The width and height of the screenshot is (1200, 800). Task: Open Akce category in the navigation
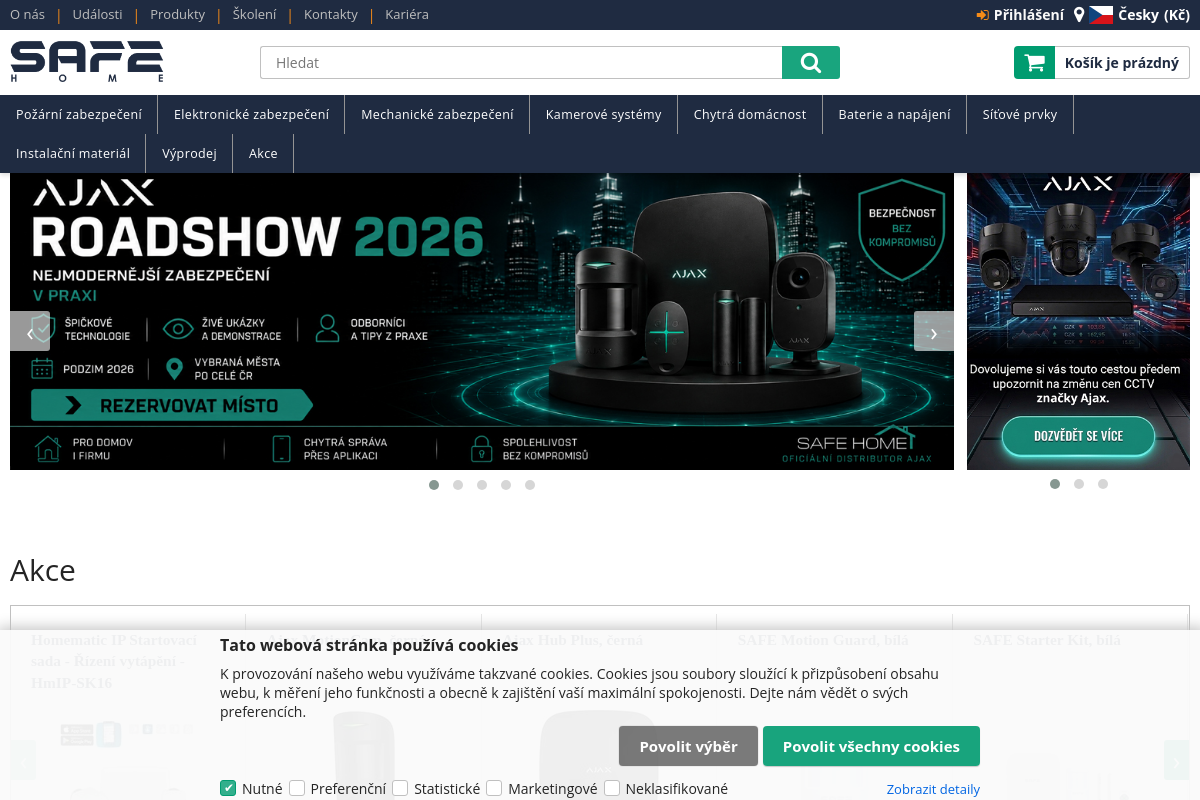[x=263, y=153]
